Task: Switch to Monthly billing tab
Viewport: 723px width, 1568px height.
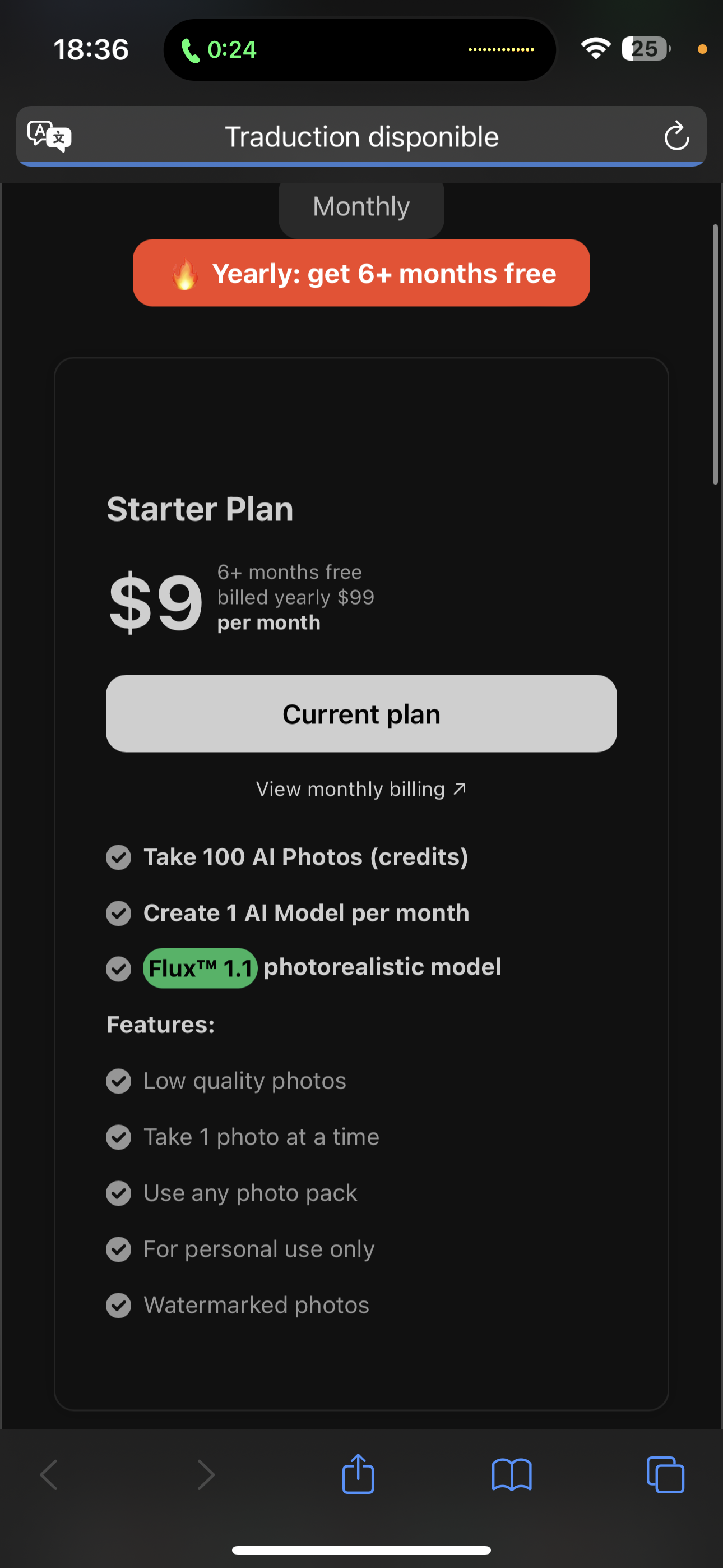Action: 361,207
